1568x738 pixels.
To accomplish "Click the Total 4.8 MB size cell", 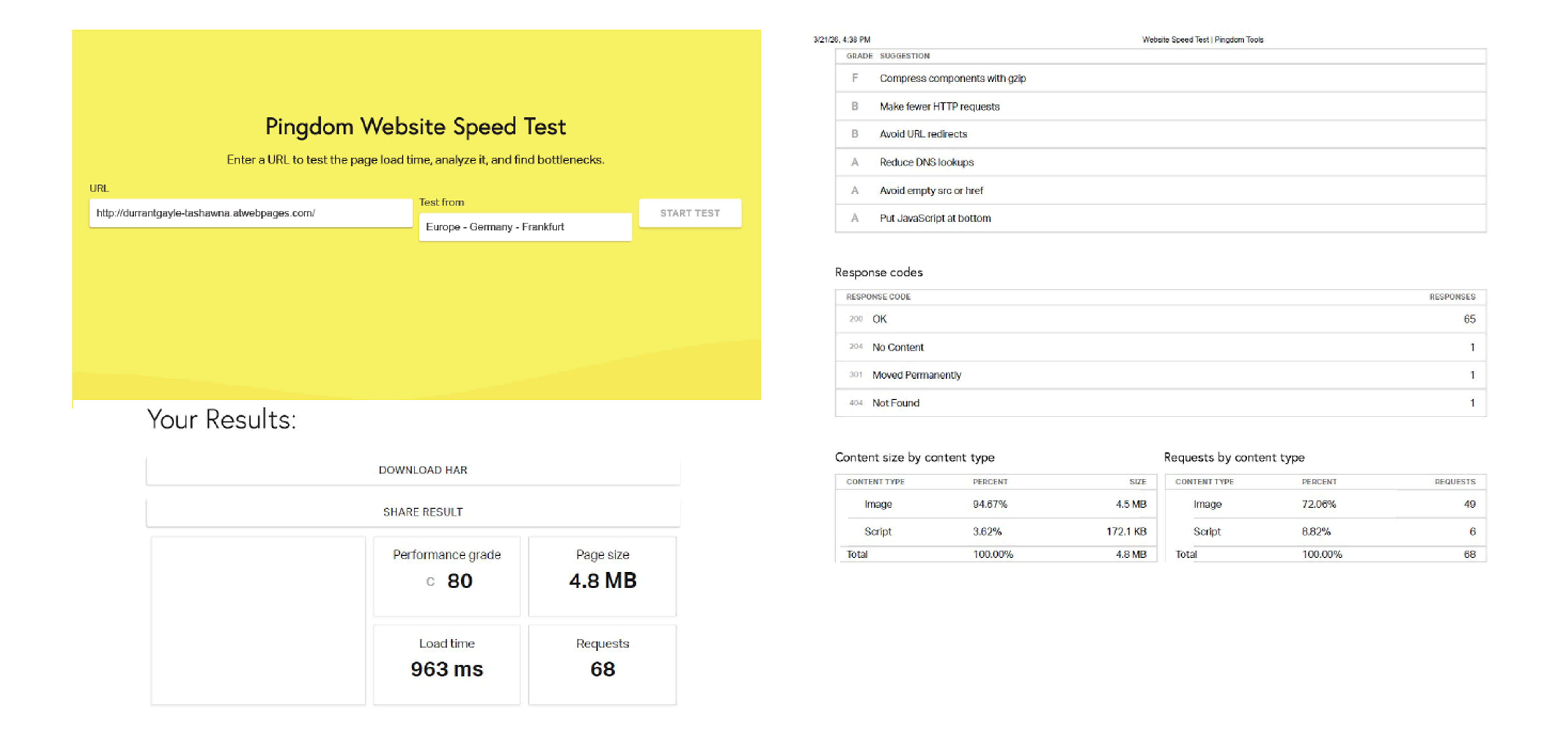I will pos(1131,554).
